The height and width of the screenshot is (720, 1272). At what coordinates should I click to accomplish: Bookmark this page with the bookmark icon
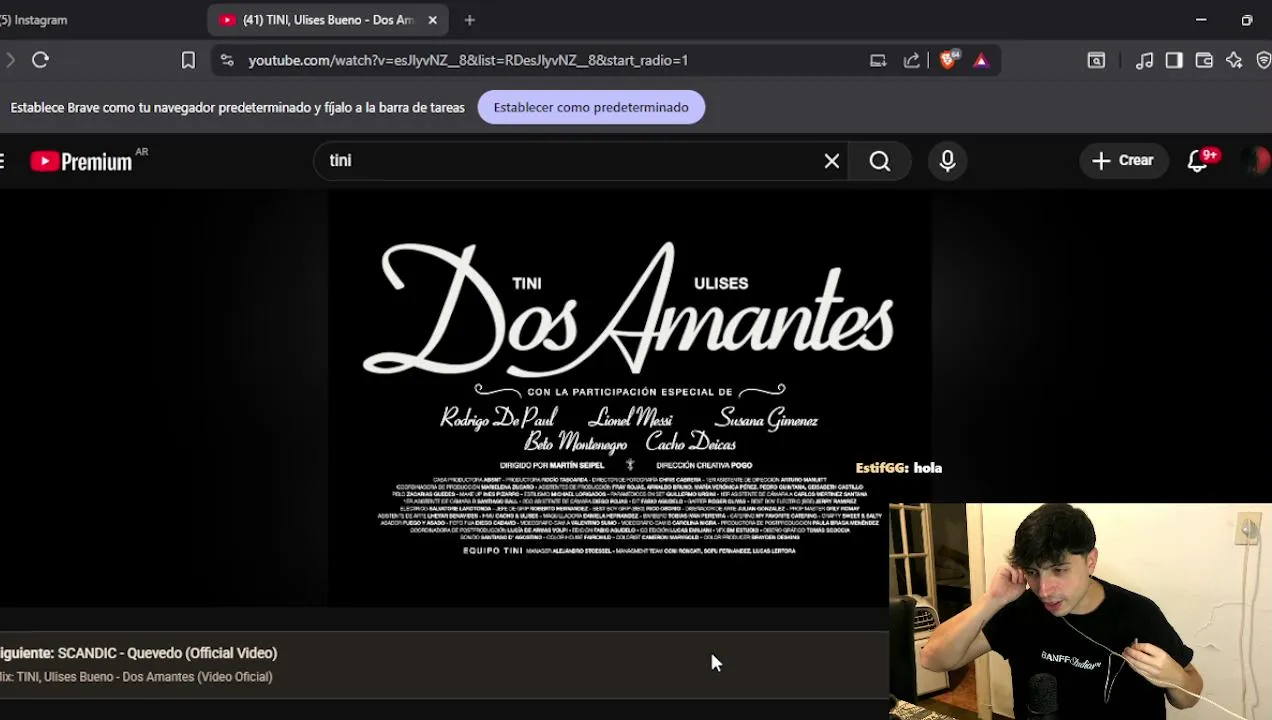[188, 60]
